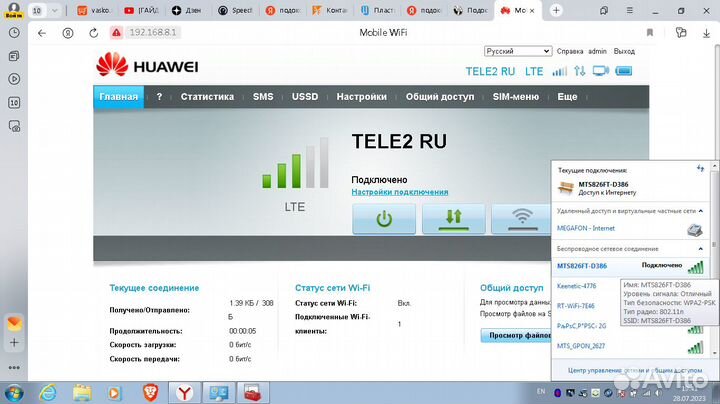Click the network popup scrollbar down arrow
The image size is (720, 404).
click(x=714, y=353)
